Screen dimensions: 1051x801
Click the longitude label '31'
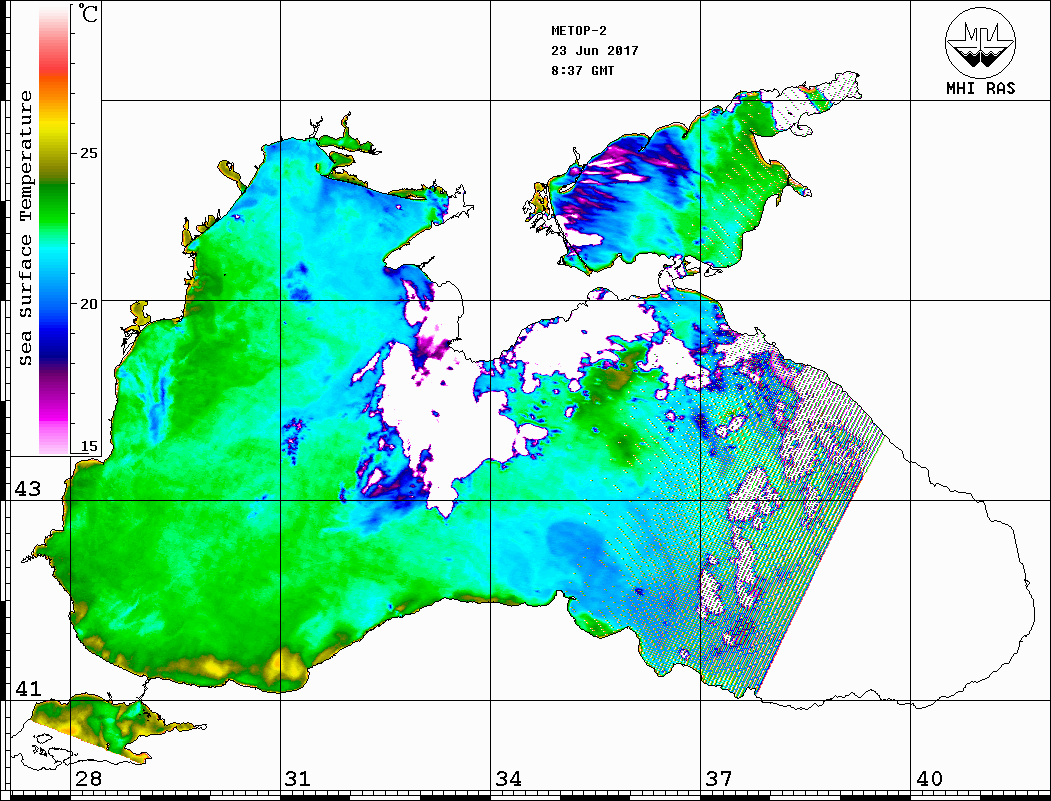tap(298, 779)
